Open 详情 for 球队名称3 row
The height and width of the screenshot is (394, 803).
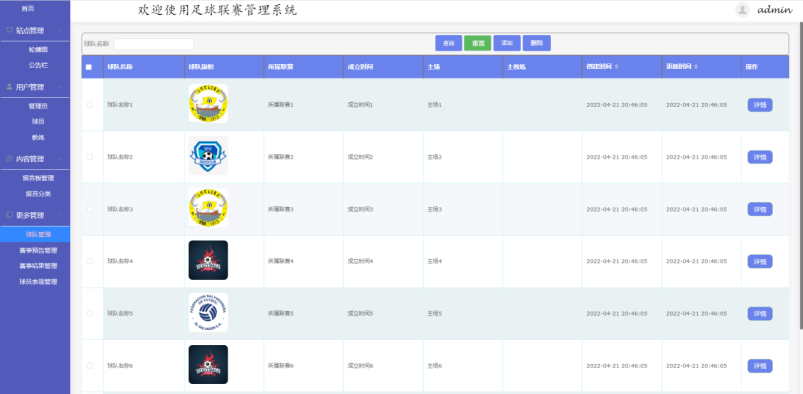760,210
